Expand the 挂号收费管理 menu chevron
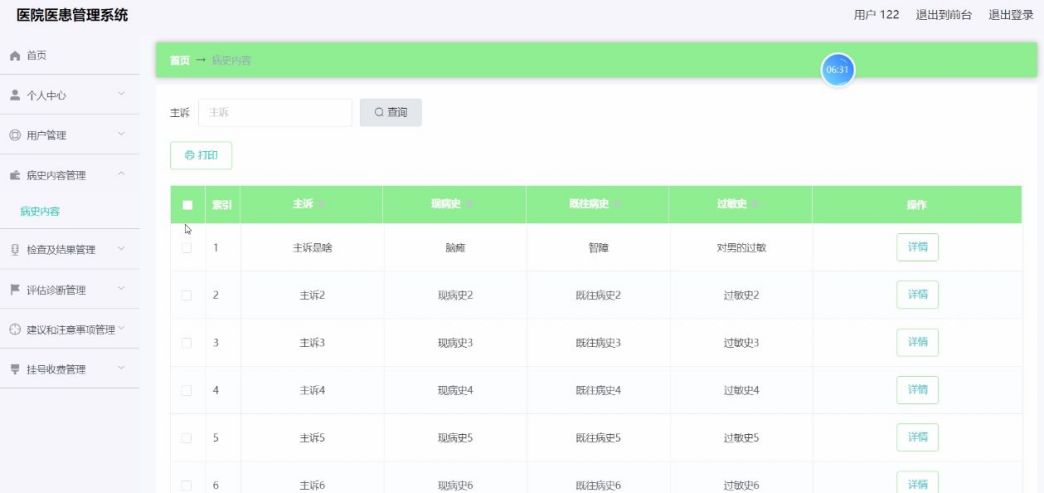The width and height of the screenshot is (1044, 493). (x=121, y=368)
